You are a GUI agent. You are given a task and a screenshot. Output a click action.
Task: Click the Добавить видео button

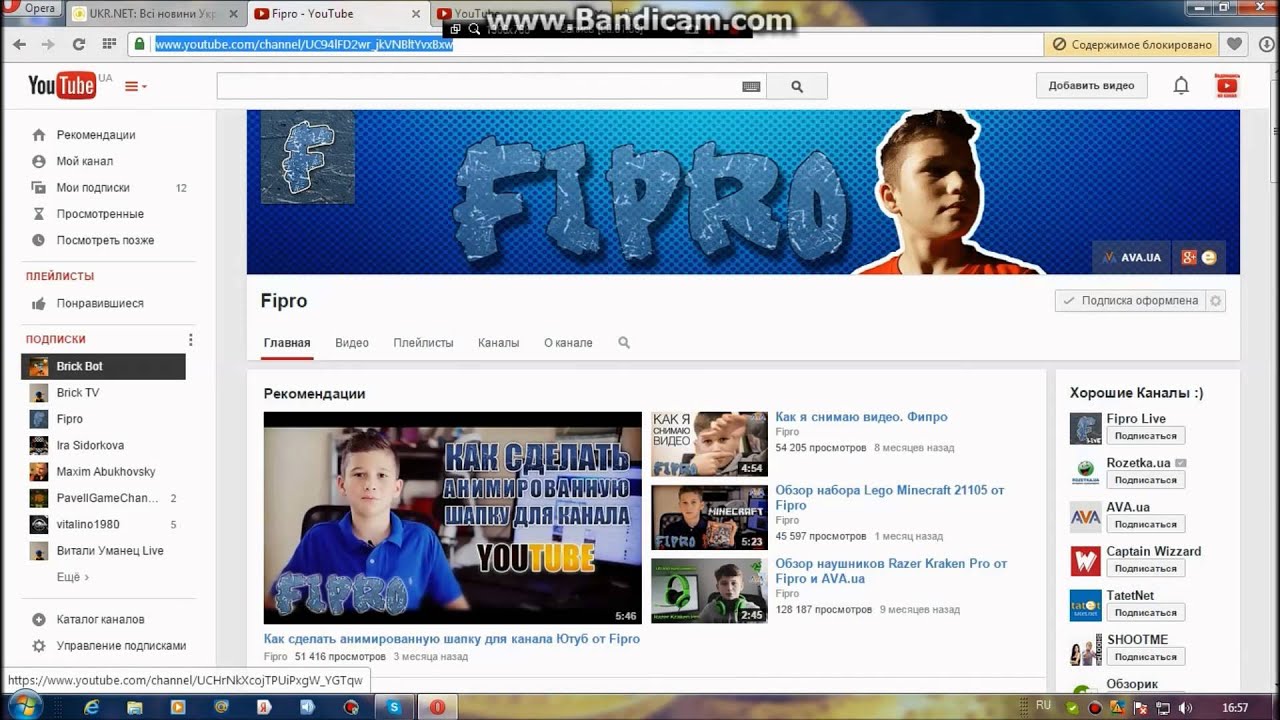pos(1091,86)
